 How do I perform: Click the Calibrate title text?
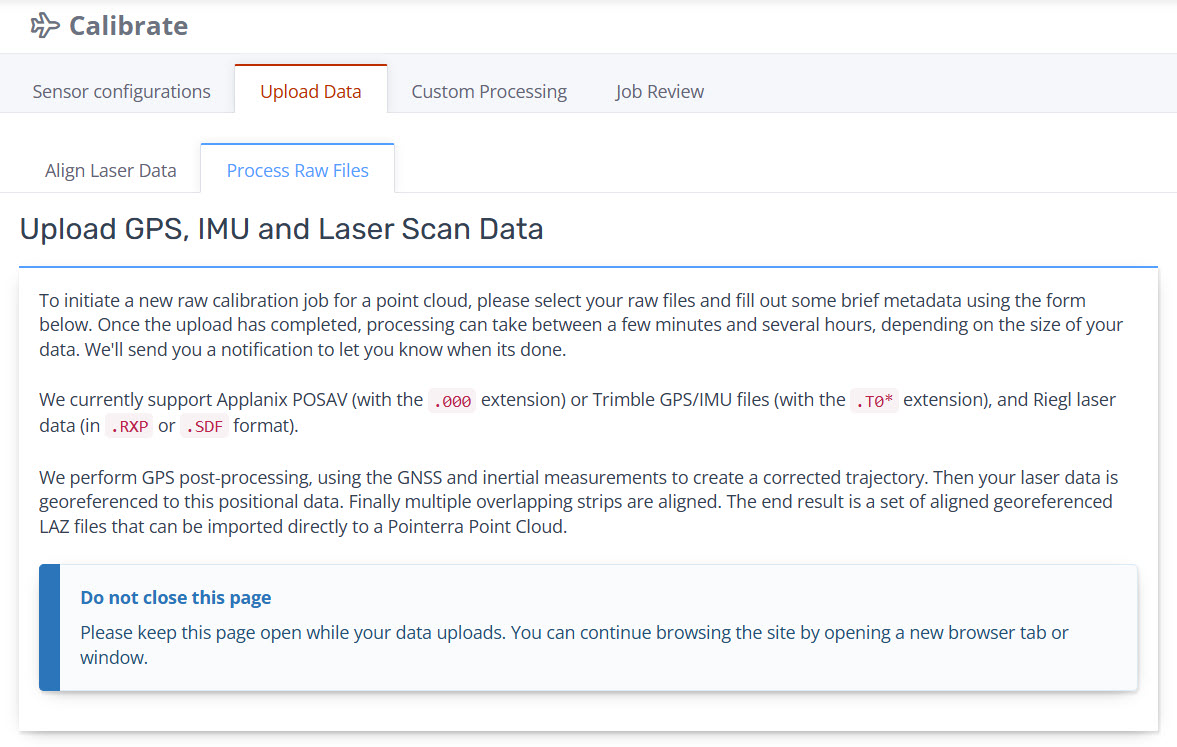pos(128,26)
